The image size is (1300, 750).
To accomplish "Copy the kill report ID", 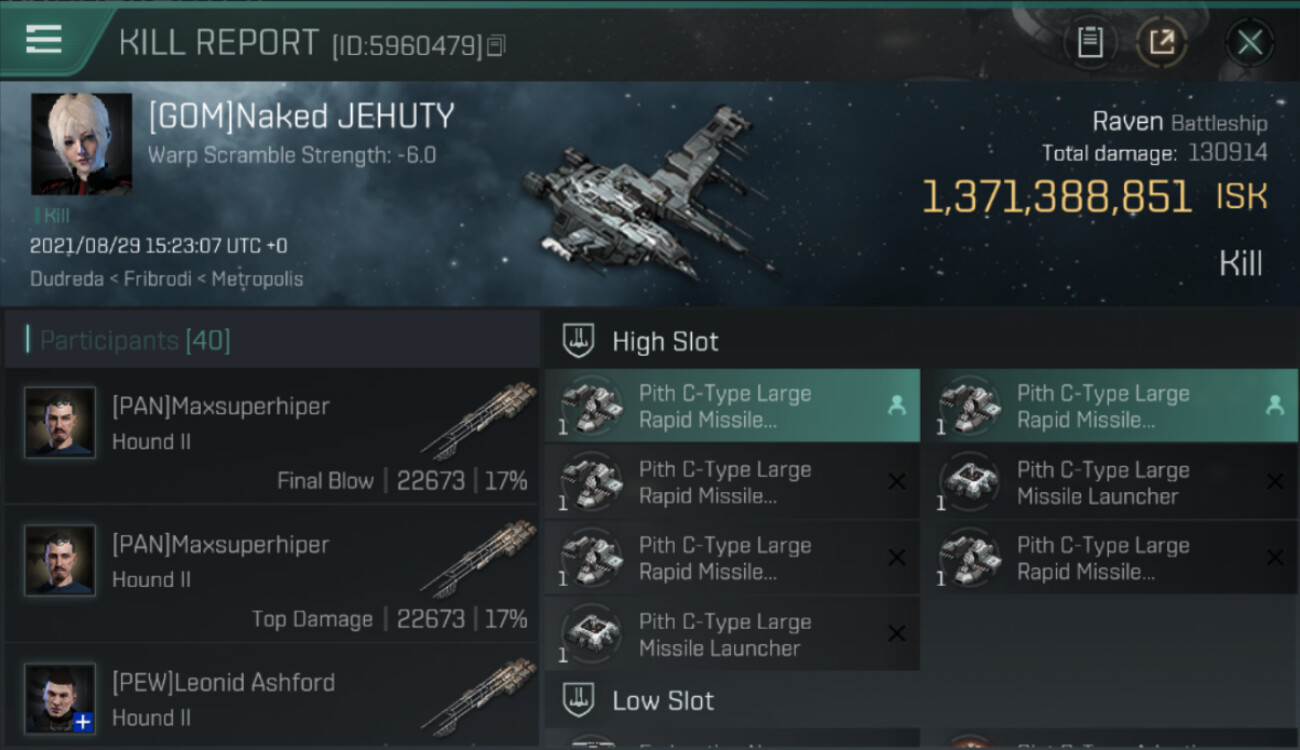I will 497,46.
